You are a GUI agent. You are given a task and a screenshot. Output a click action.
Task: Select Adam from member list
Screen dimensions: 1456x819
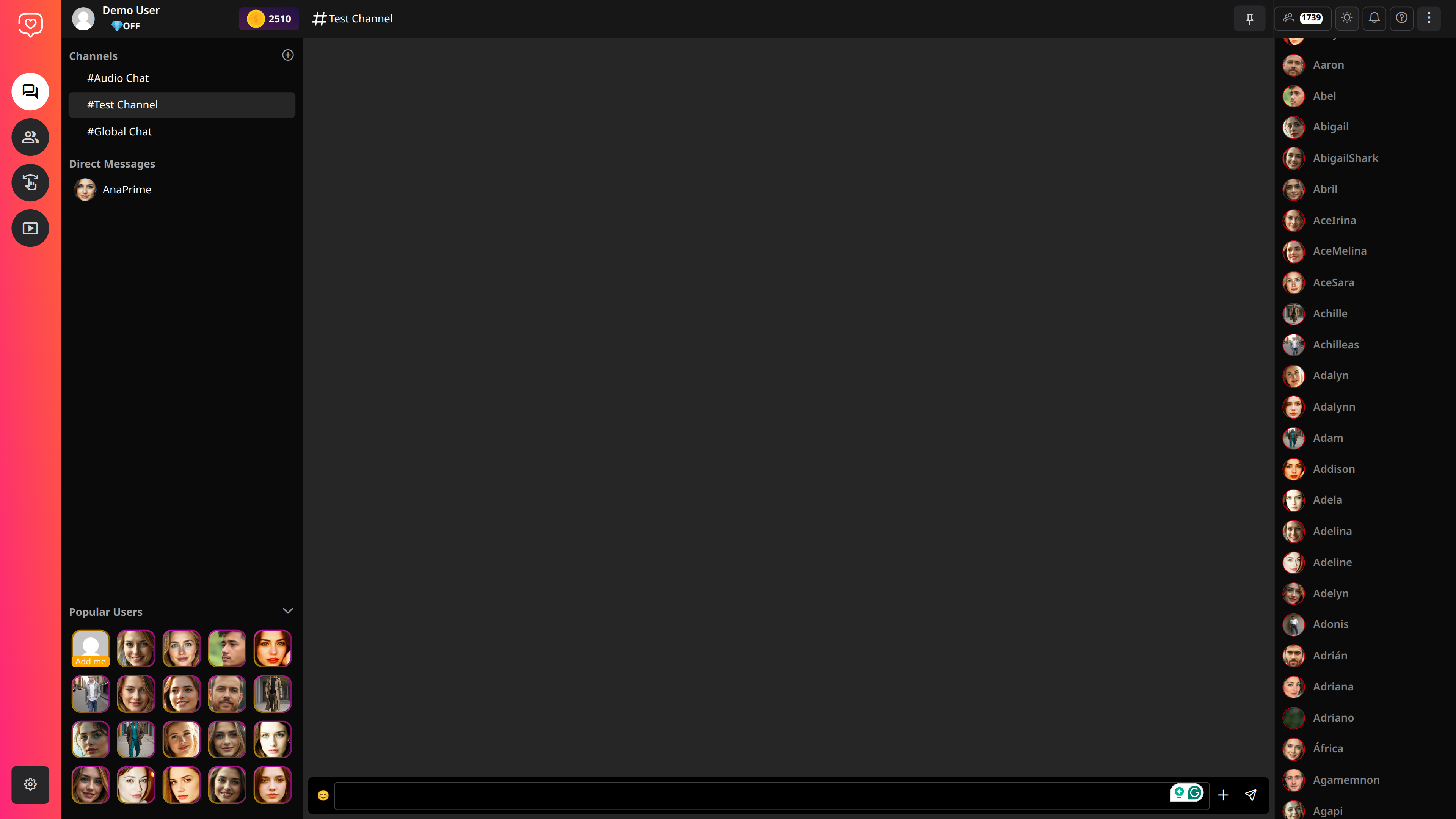tap(1365, 438)
